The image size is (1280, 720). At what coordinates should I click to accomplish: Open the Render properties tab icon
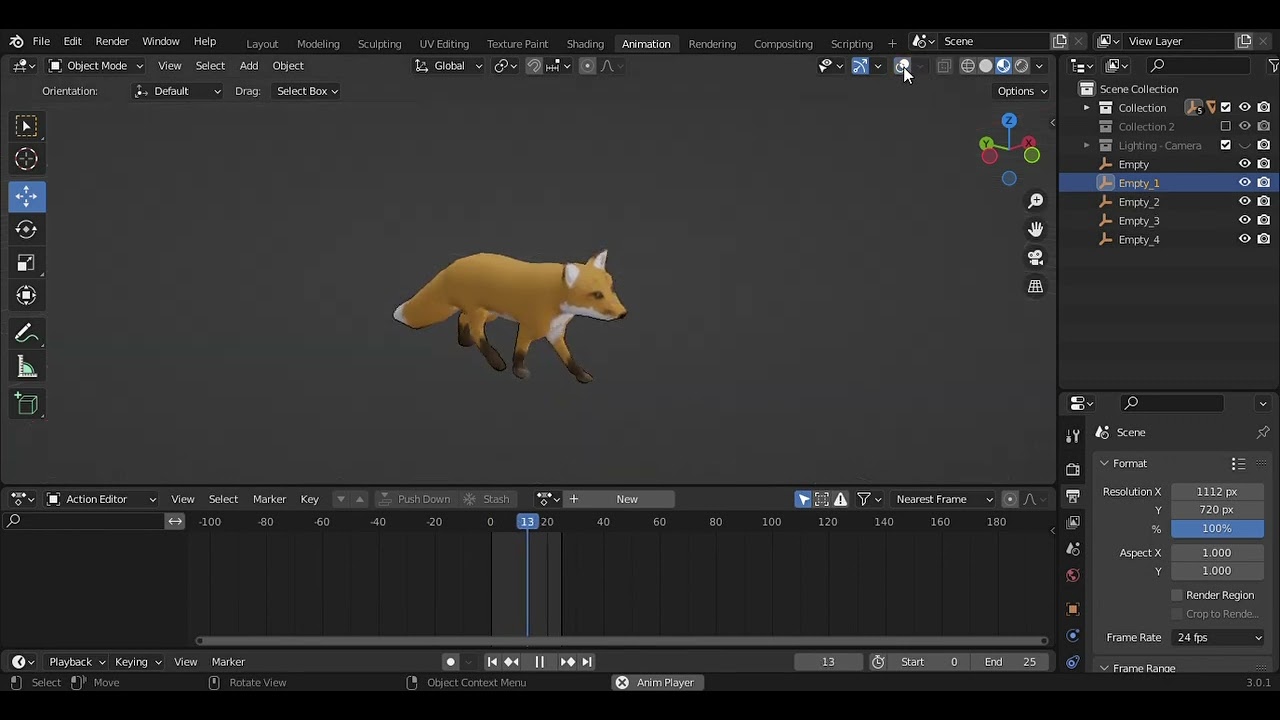coord(1073,469)
